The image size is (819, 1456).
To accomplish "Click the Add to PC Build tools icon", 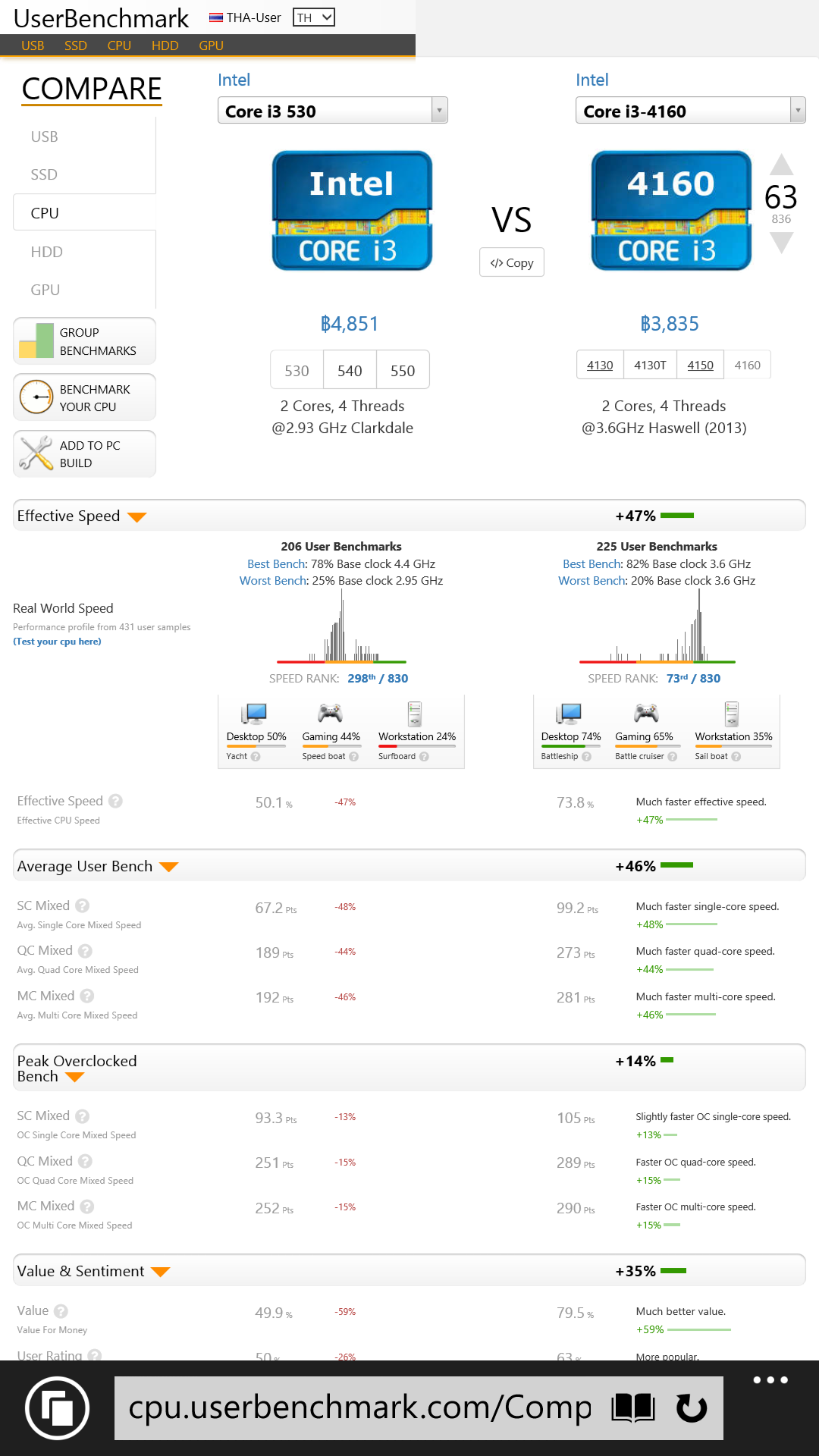I will (x=36, y=453).
